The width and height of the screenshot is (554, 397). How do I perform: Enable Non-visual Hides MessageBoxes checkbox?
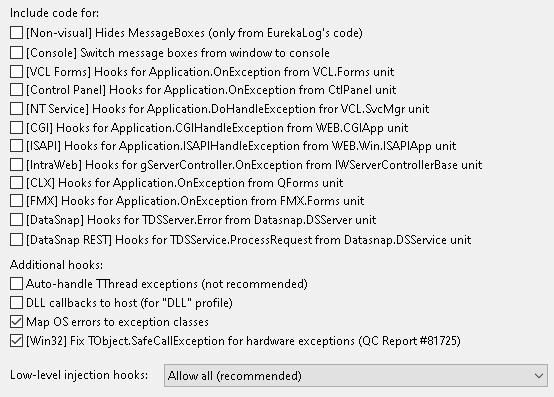coord(16,33)
